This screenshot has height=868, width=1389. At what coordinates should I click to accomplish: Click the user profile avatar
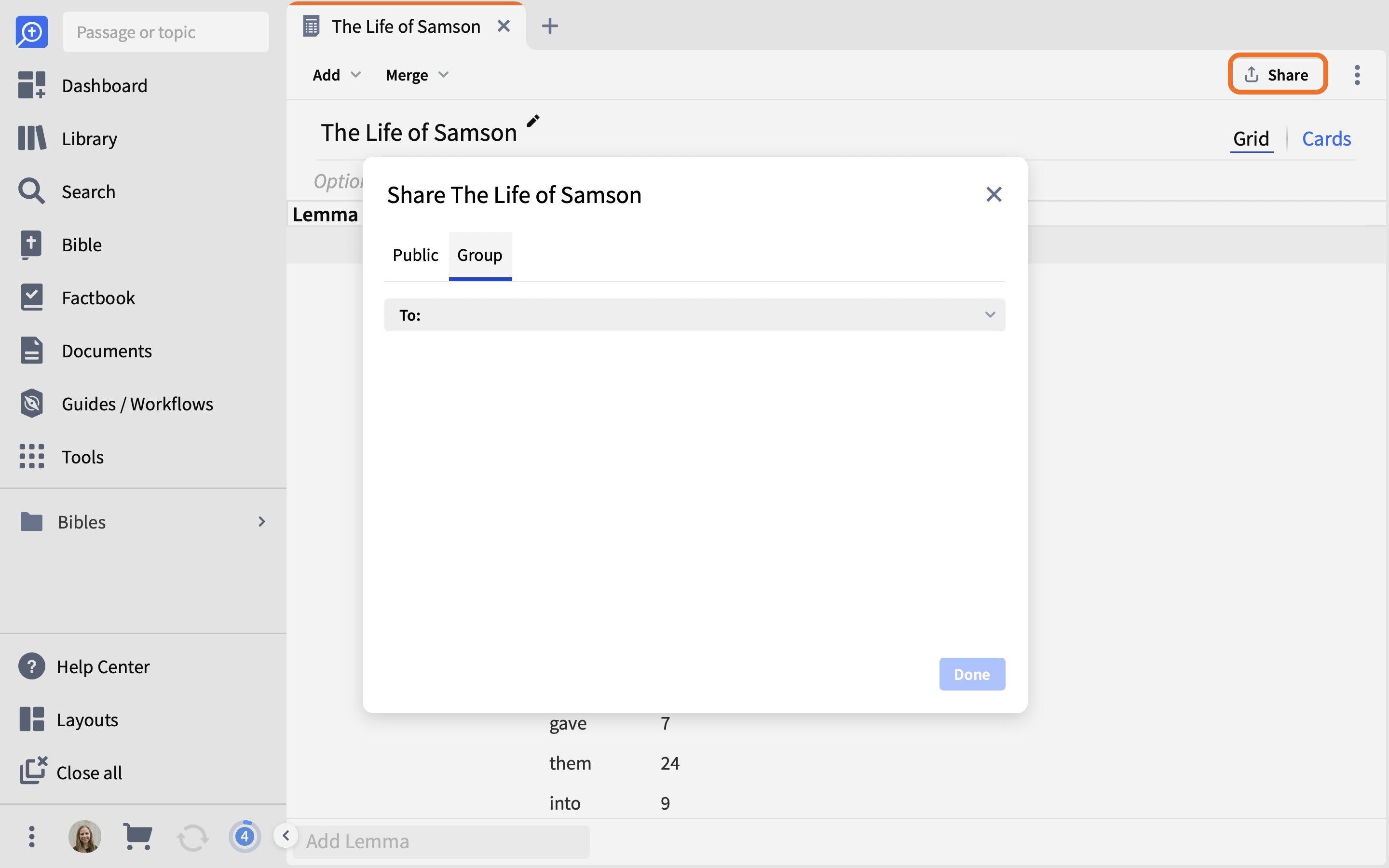tap(85, 837)
